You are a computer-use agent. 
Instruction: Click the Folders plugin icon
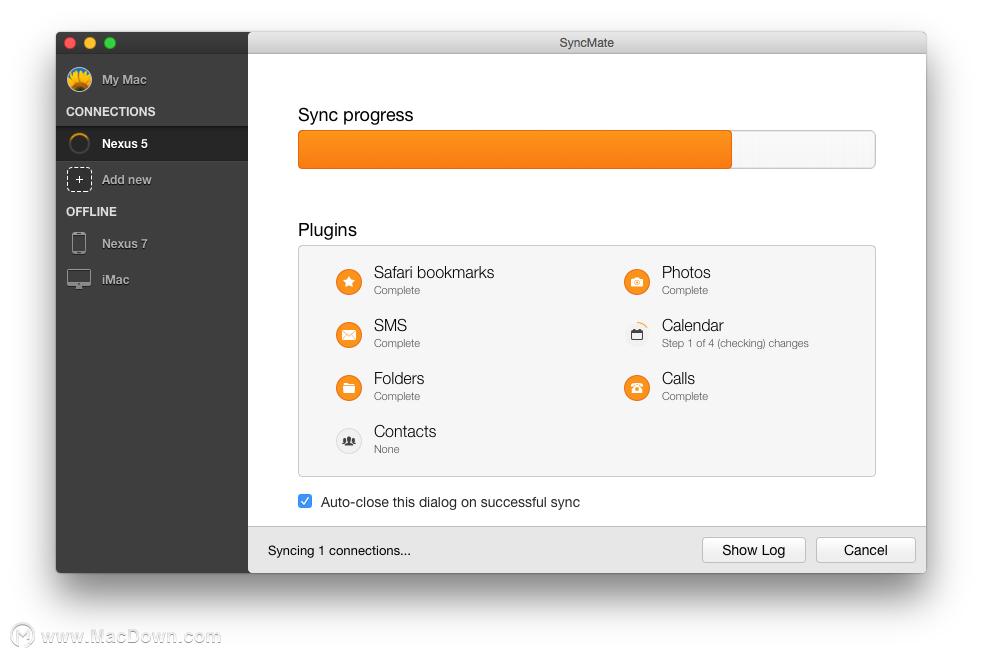349,388
